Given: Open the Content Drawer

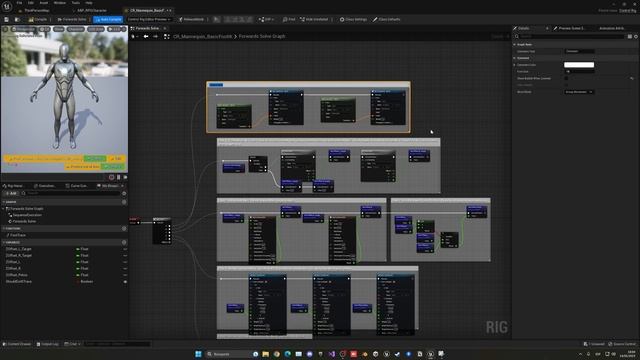Looking at the screenshot, I should (x=17, y=344).
